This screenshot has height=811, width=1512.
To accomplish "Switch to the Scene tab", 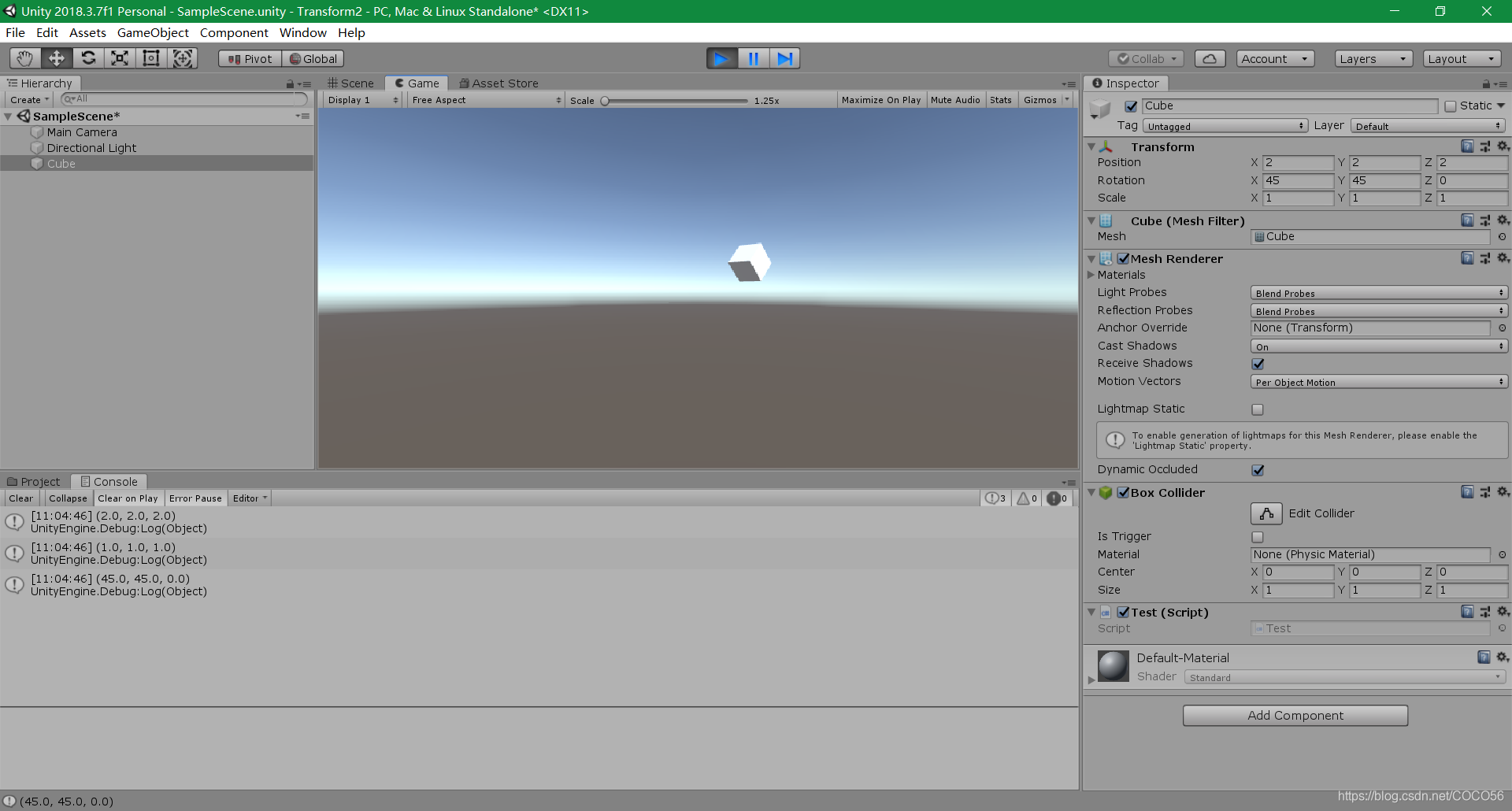I will [351, 83].
